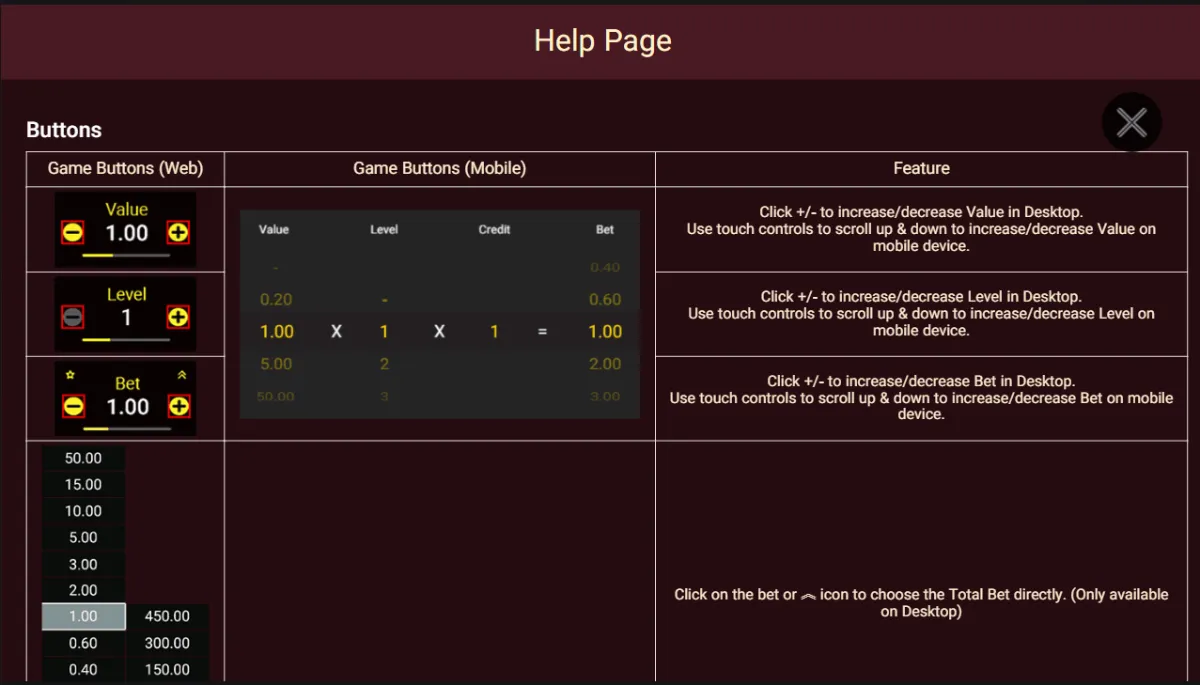Click 5.00 in the mobile Value column

click(x=276, y=364)
